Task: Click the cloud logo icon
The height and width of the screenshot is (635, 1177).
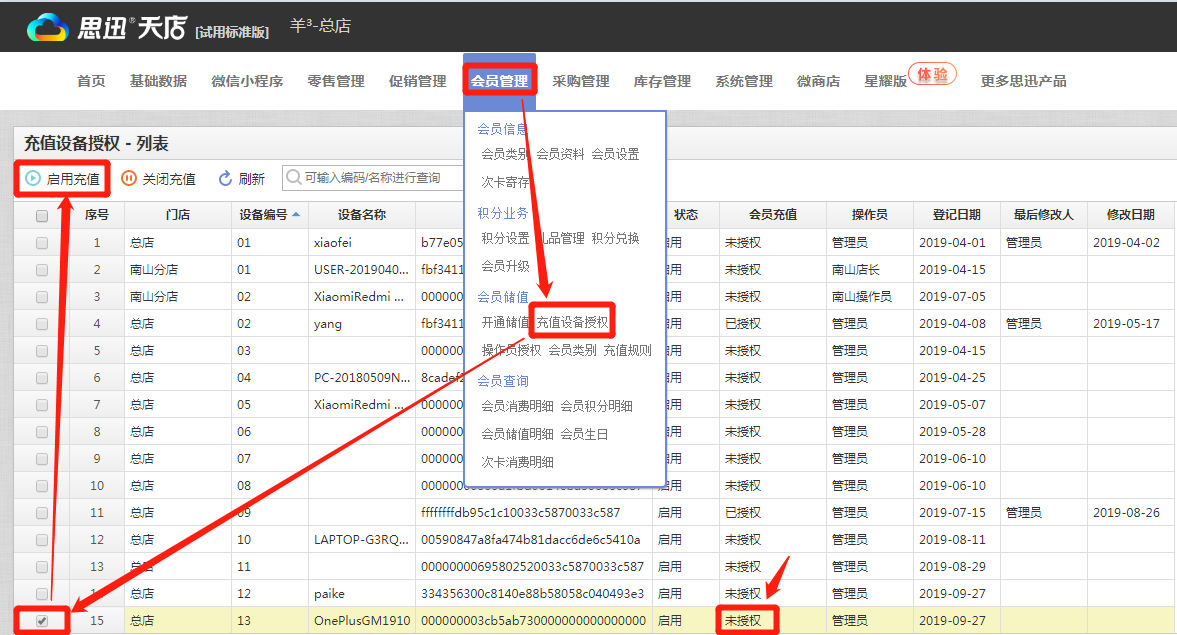Action: coord(47,28)
